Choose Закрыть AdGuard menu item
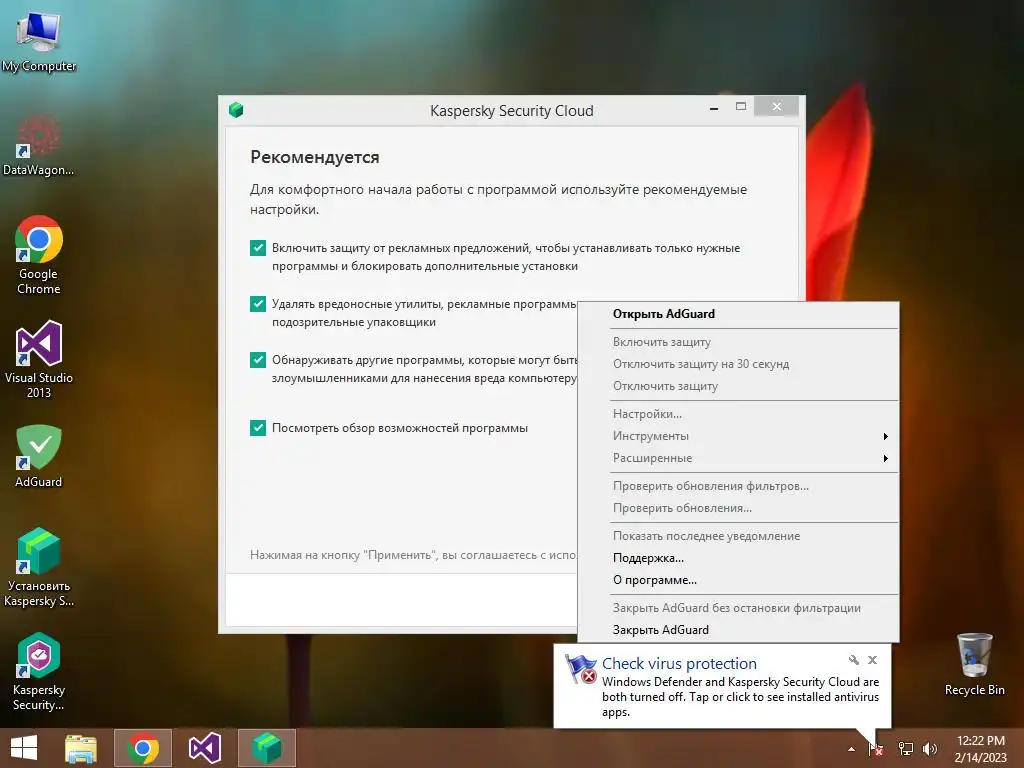This screenshot has height=768, width=1024. 738,630
